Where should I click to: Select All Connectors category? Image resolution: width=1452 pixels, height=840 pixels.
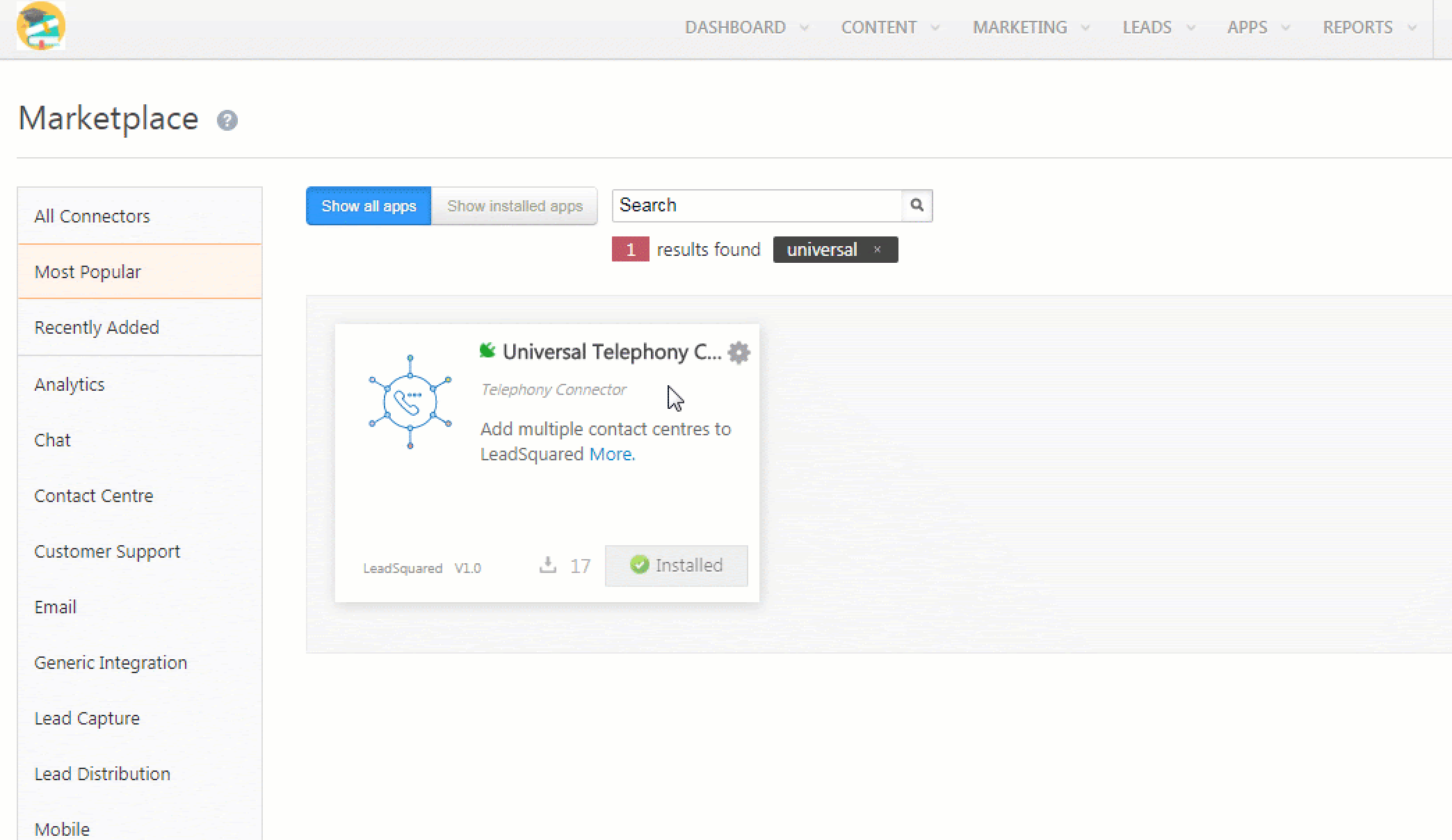pos(140,216)
